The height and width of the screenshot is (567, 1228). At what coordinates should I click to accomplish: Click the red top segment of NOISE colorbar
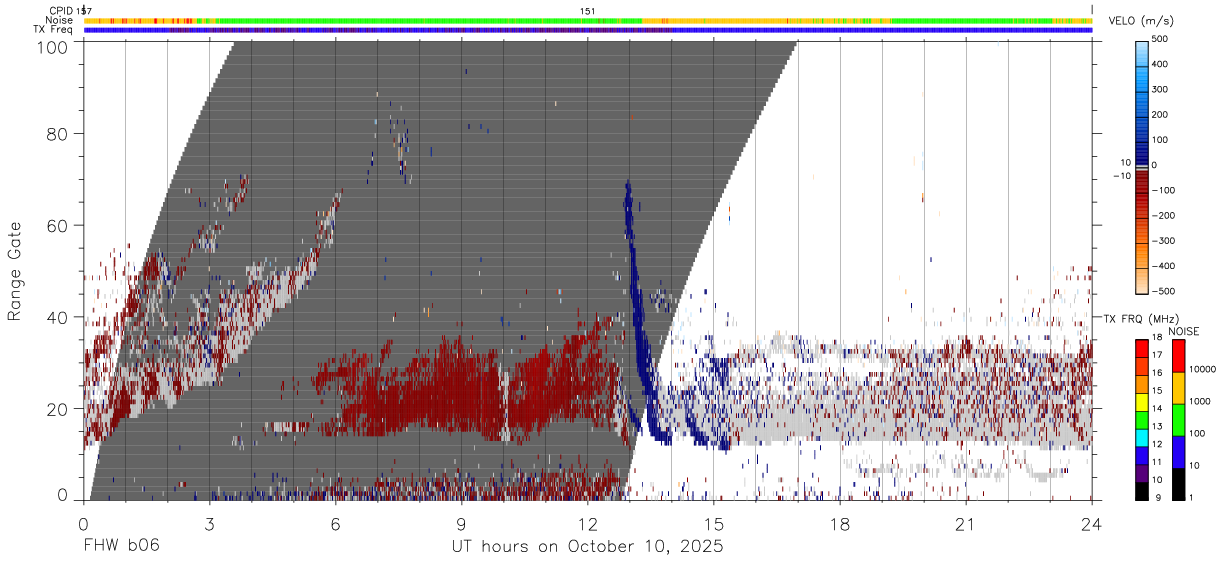1178,356
